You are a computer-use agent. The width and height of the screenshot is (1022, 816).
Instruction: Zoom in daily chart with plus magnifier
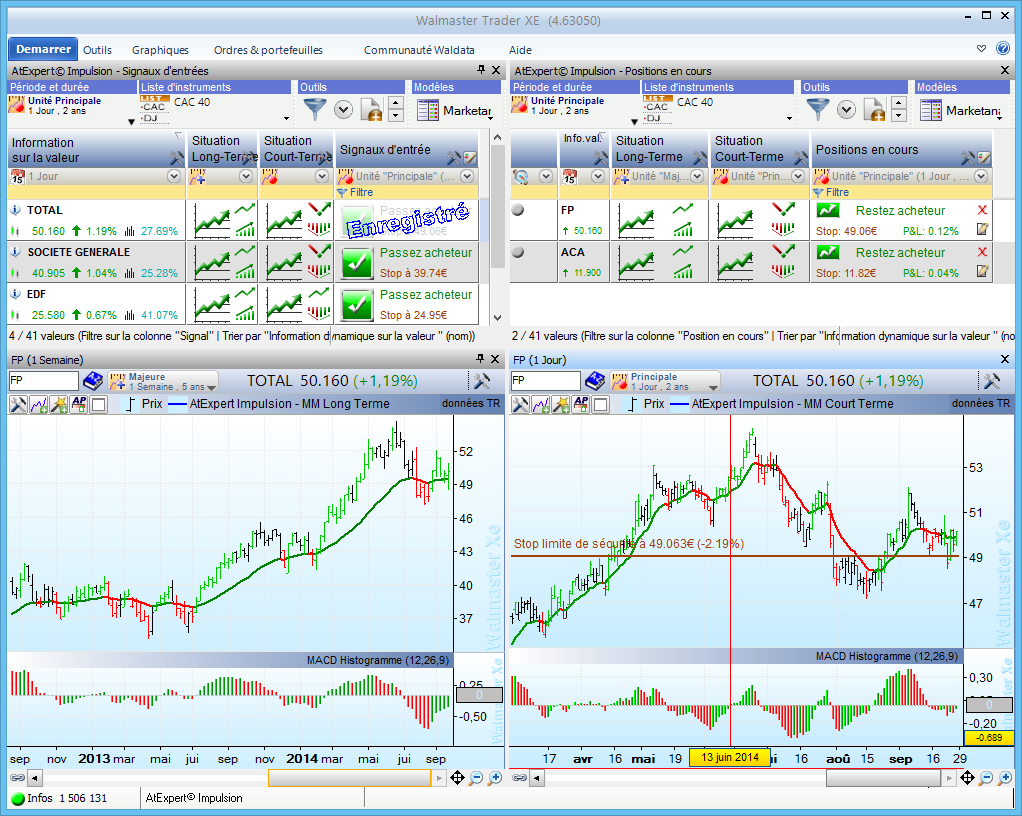(x=1005, y=778)
